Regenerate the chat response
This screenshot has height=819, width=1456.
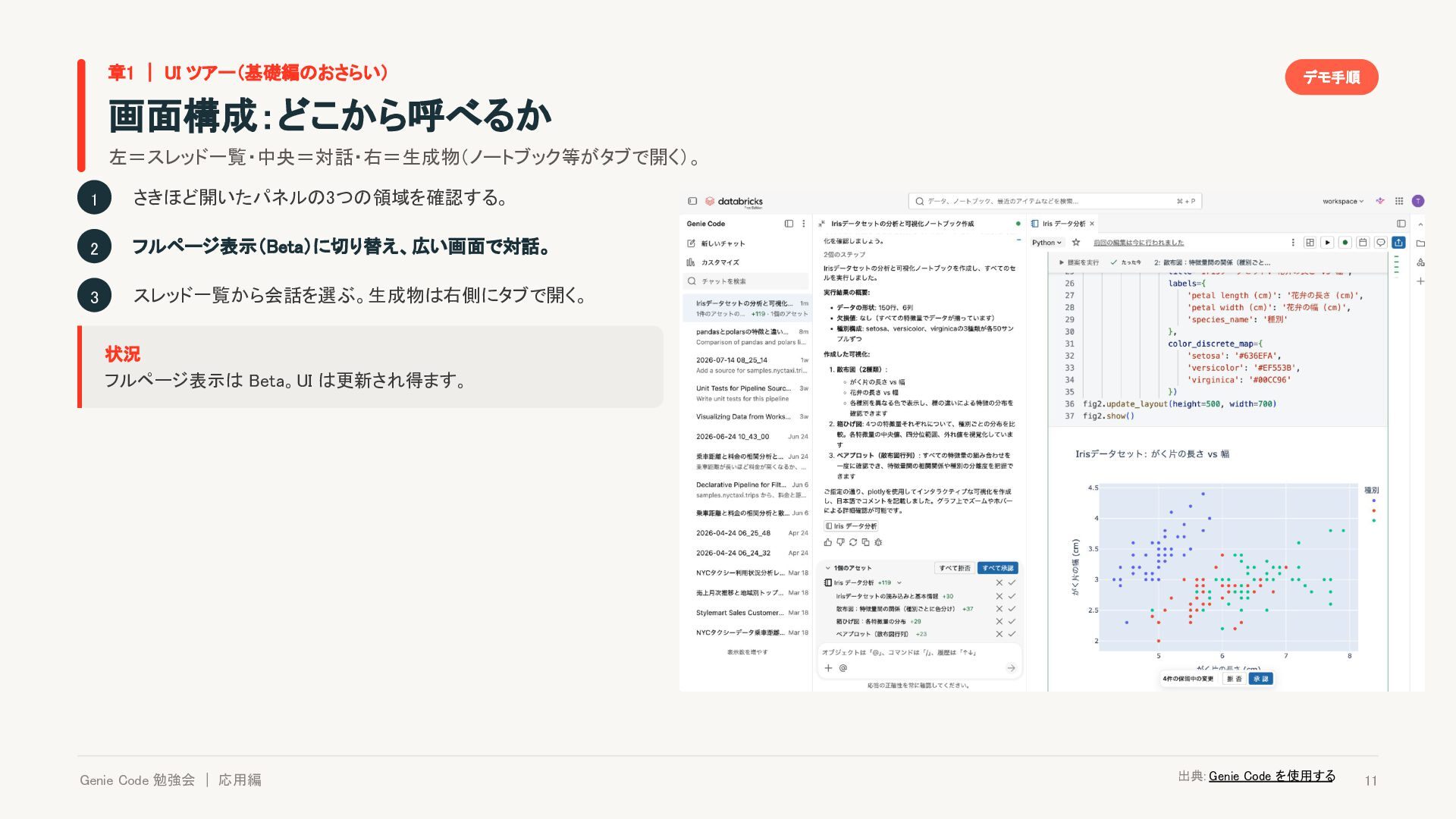(853, 542)
